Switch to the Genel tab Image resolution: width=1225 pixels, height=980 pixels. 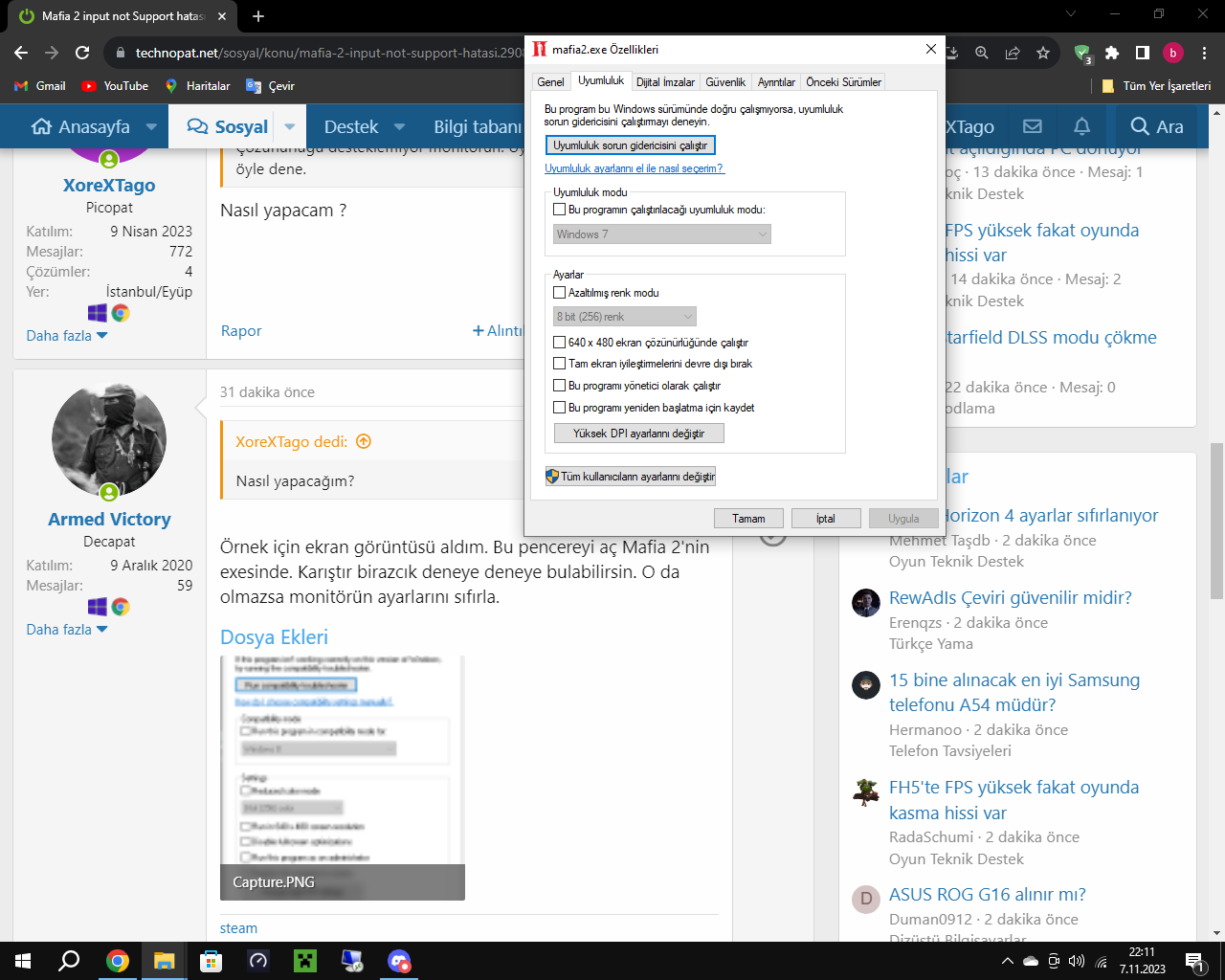(x=550, y=82)
